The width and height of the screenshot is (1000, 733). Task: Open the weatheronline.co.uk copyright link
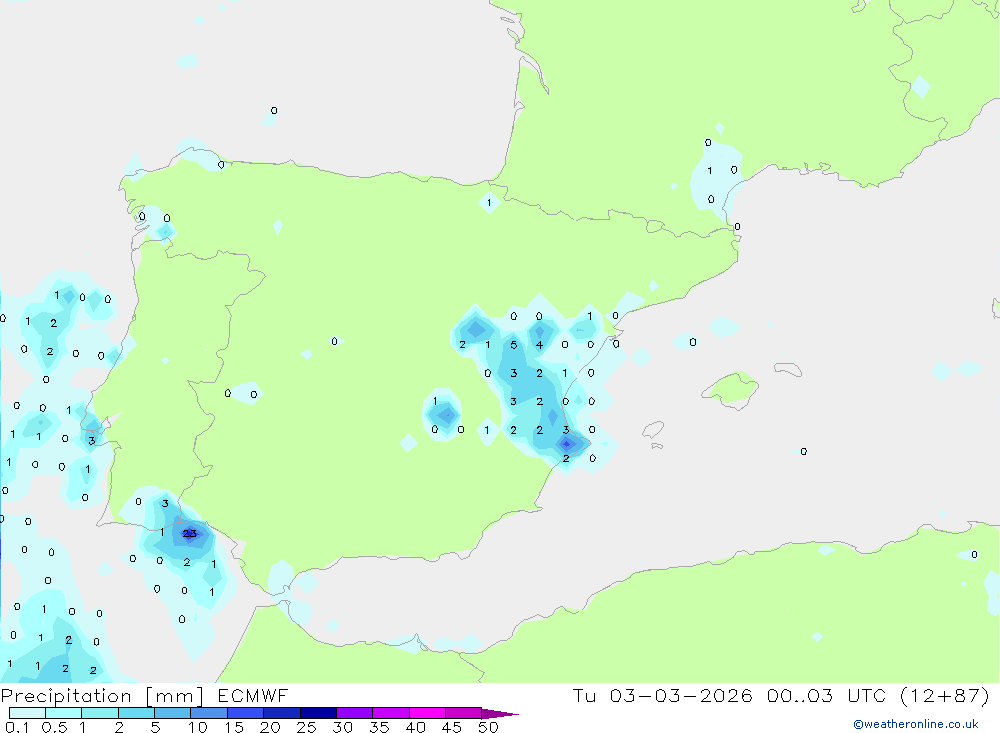point(916,724)
